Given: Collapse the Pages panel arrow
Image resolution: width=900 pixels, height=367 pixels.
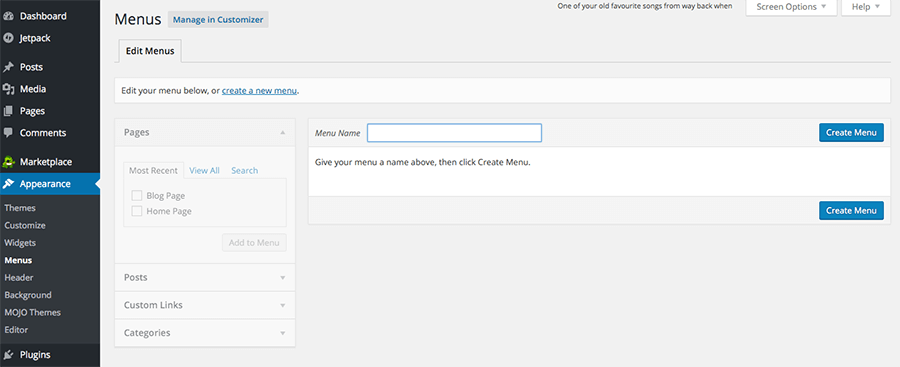Looking at the screenshot, I should coord(282,132).
